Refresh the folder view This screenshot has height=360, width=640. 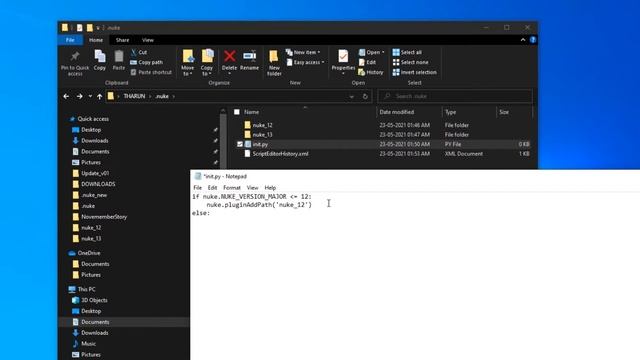(365, 97)
